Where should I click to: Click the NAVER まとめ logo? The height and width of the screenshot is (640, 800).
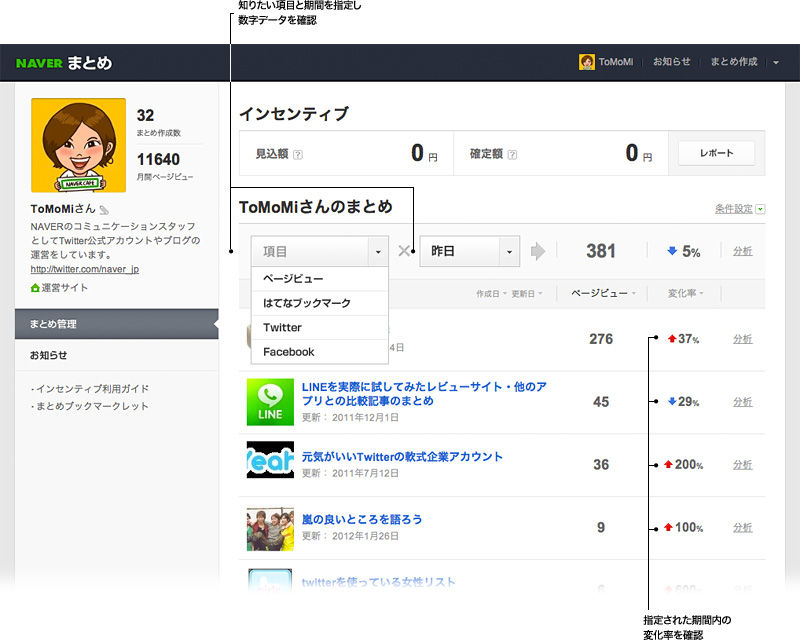(64, 63)
